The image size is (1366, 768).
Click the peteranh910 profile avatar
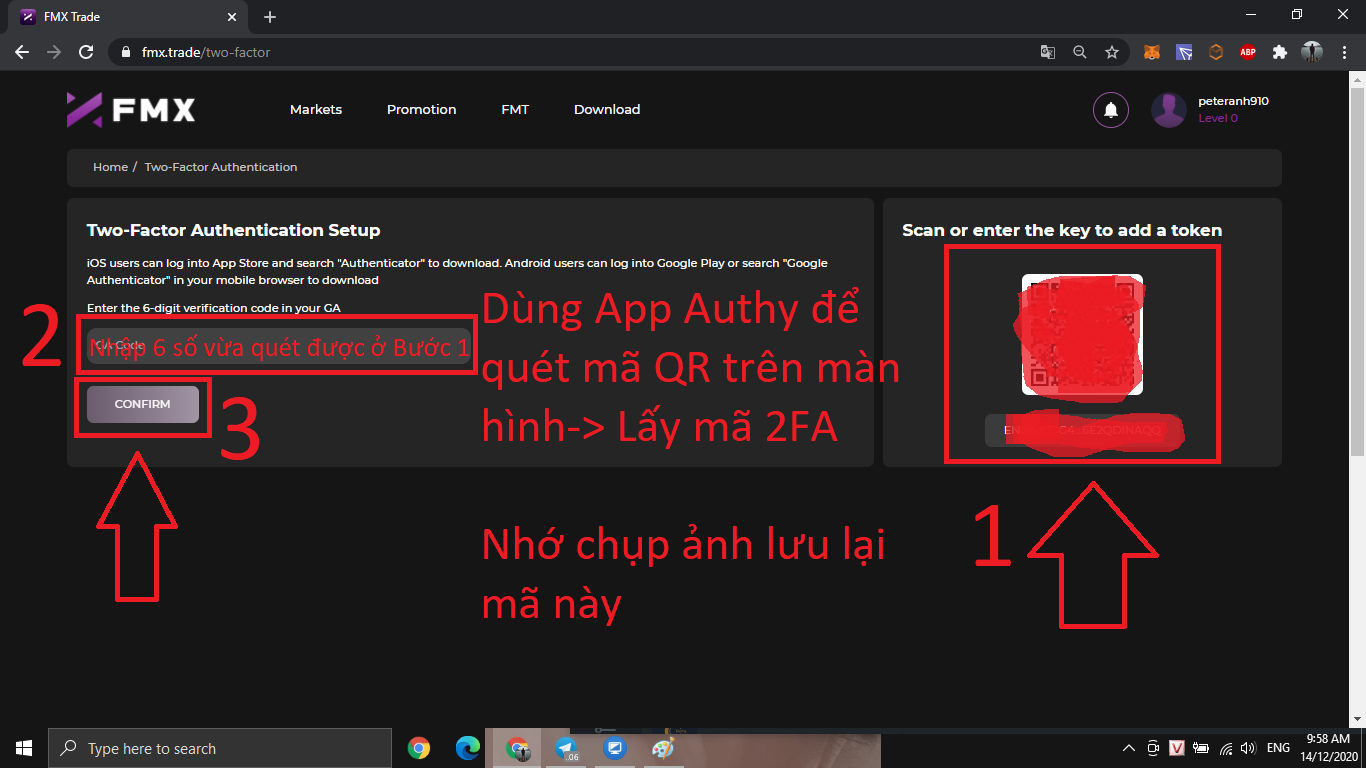(1169, 110)
